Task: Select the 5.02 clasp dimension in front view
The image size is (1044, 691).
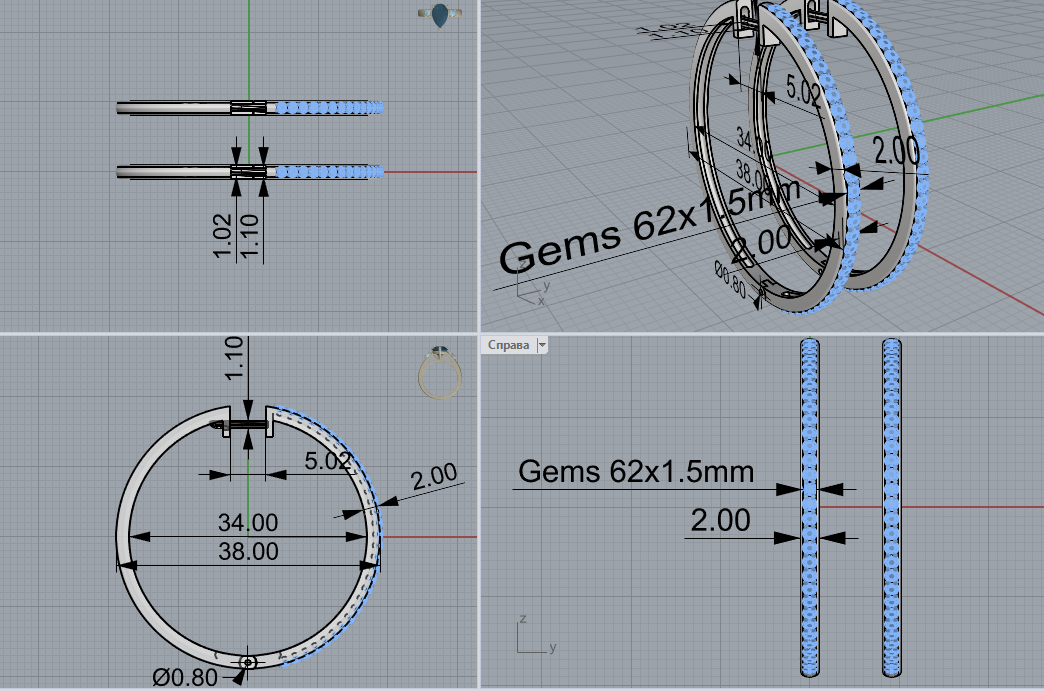Action: pyautogui.click(x=327, y=460)
